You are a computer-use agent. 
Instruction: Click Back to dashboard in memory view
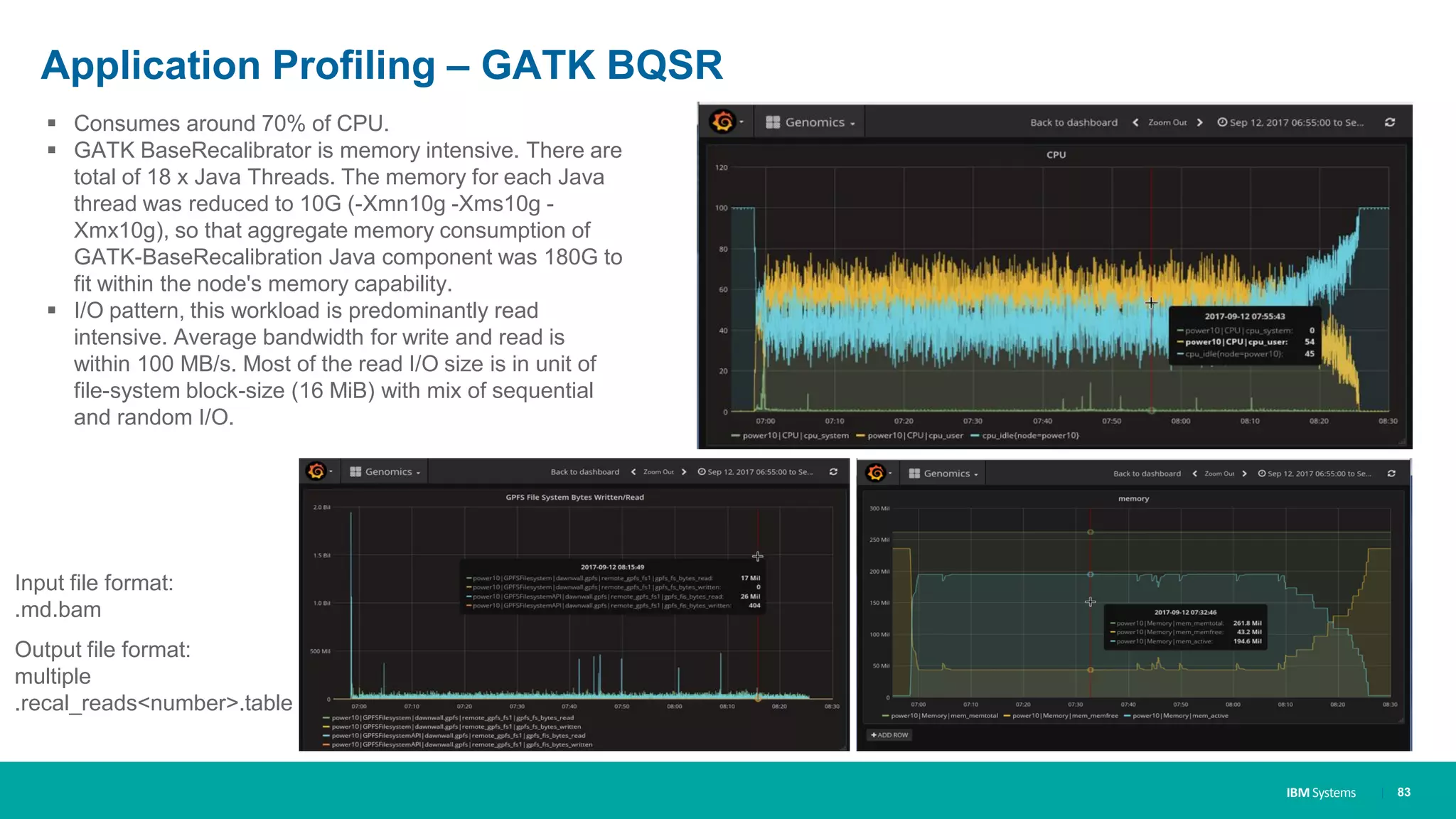pyautogui.click(x=1147, y=473)
